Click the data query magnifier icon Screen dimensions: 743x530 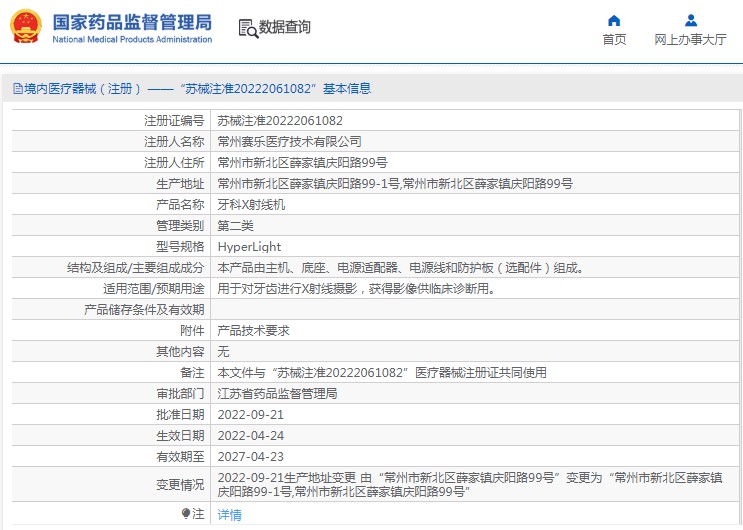(x=248, y=28)
